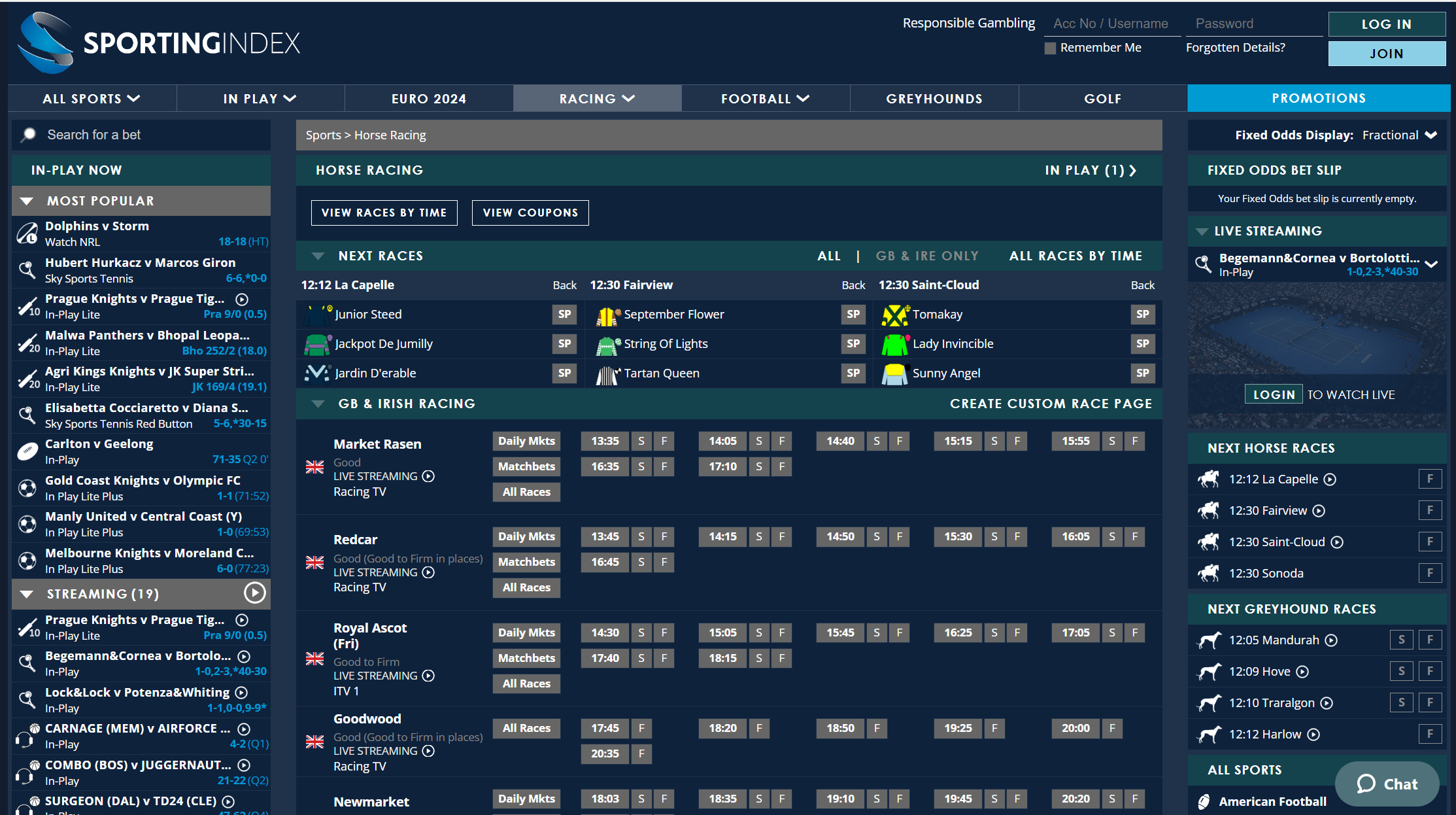Image resolution: width=1456 pixels, height=815 pixels.
Task: Click horse icon beside 12:30 Sonoda
Action: (x=1208, y=573)
